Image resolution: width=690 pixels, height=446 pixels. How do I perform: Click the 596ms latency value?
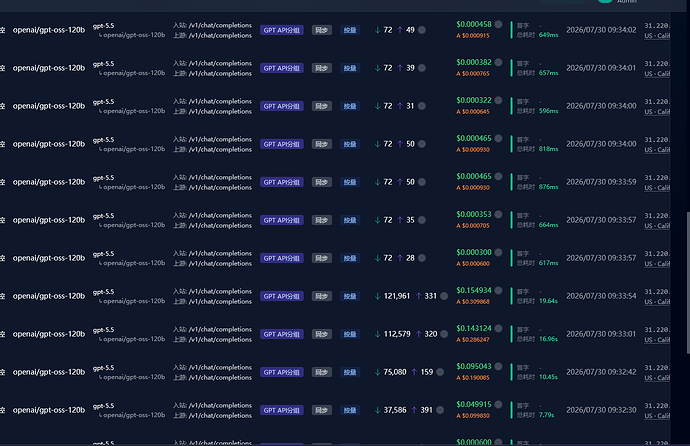pos(548,111)
